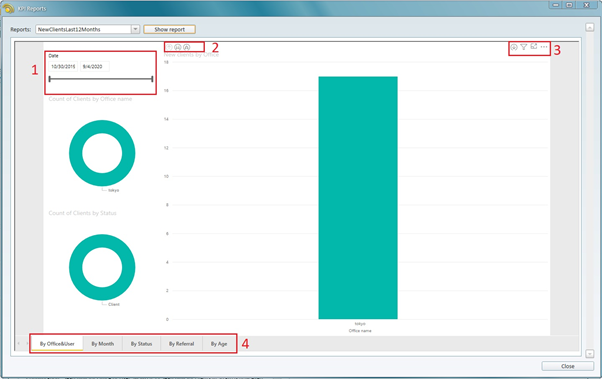Enable drill down mode icon
The image size is (602, 379).
514,47
